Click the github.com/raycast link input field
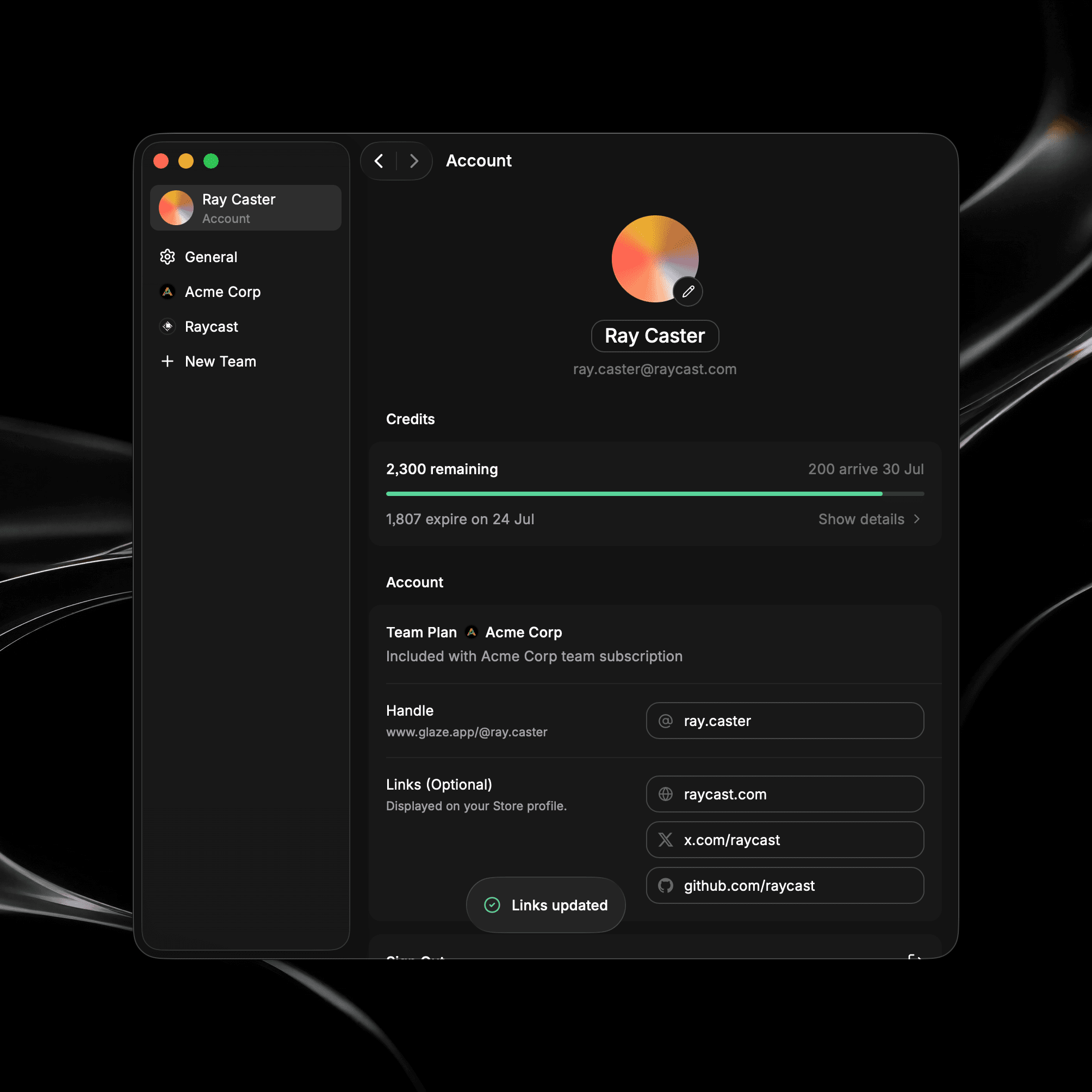This screenshot has height=1092, width=1092. 785,886
